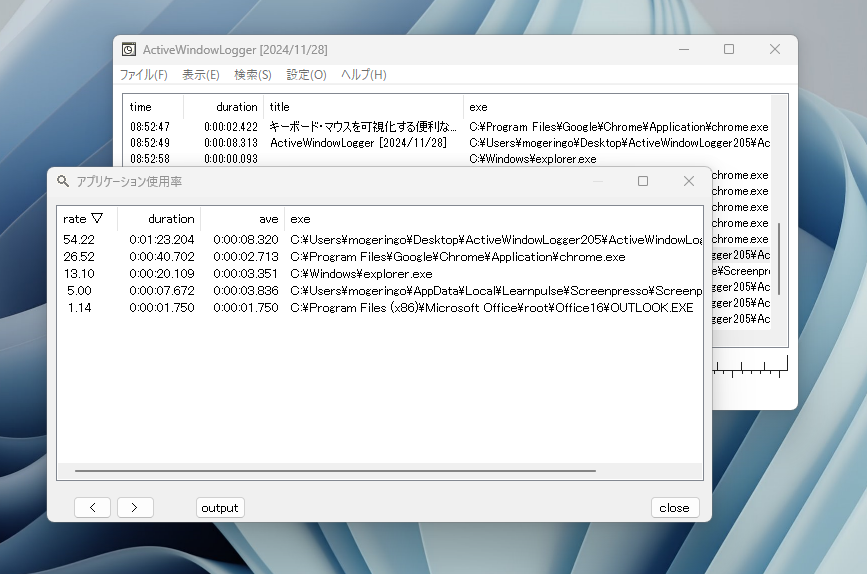This screenshot has height=574, width=867.
Task: Click average value 0:00:03.836
Action: point(246,291)
